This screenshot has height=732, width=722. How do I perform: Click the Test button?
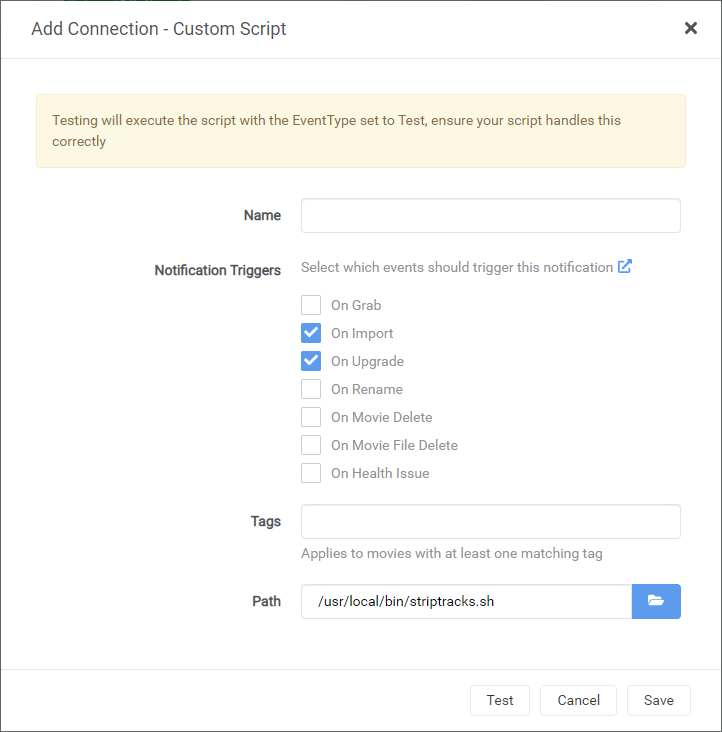tap(500, 700)
